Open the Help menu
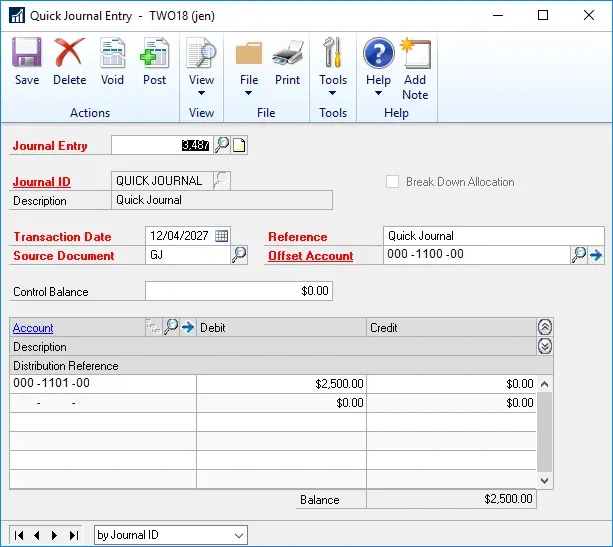The image size is (613, 547). (x=378, y=68)
